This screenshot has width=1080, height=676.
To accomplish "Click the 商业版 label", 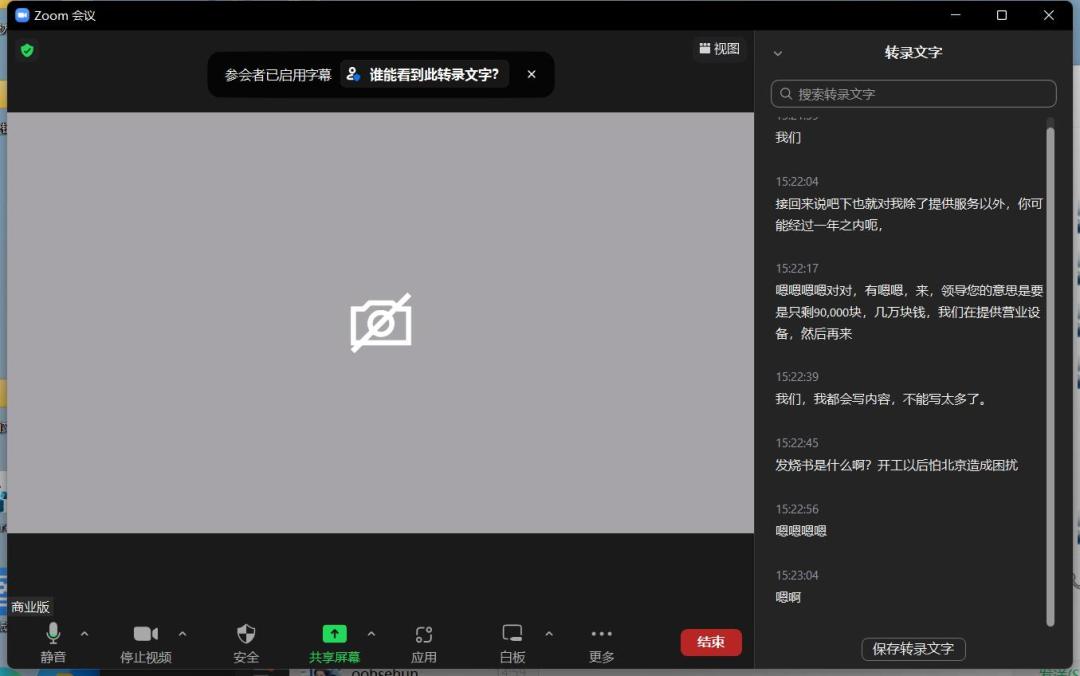I will [30, 607].
